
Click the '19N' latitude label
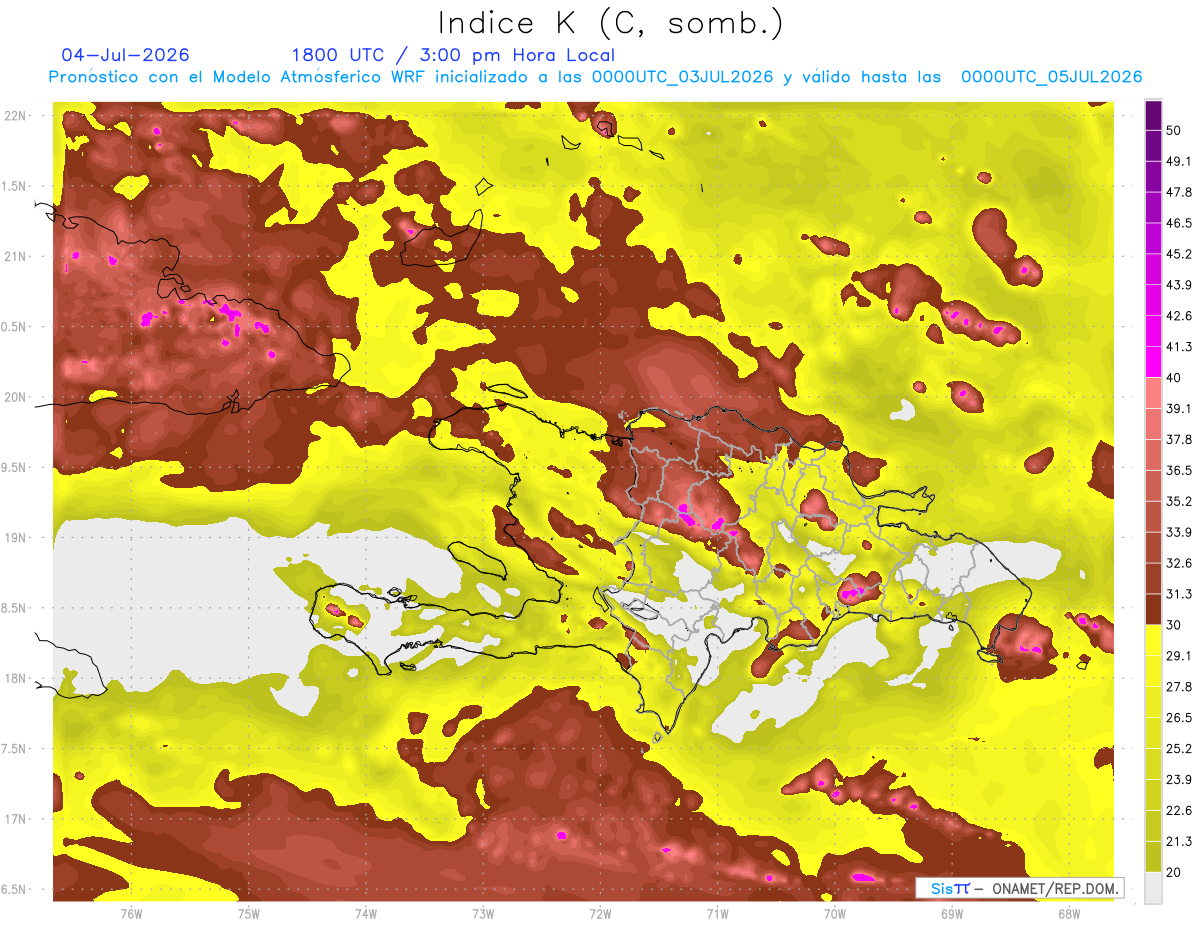point(17,538)
